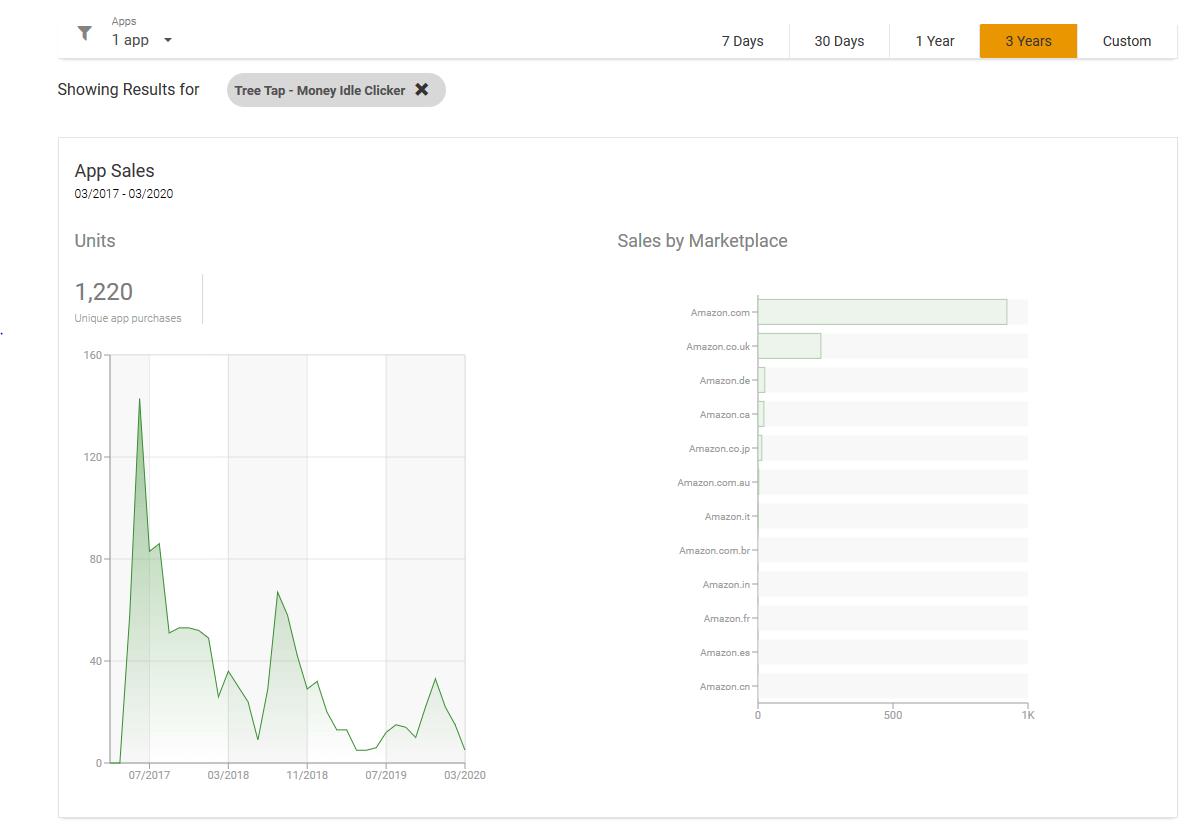Screen dimensions: 1189x824
Task: Click the Amazon.cn marketplace row
Action: point(892,686)
